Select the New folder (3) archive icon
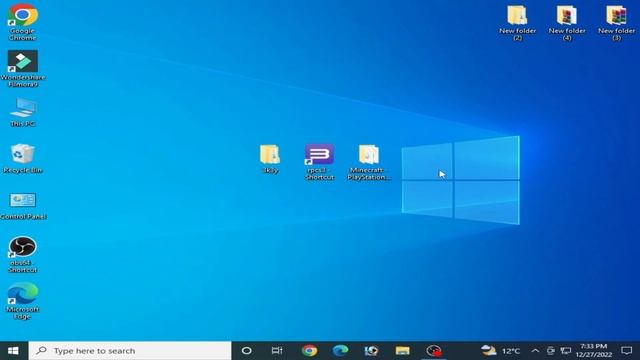Viewport: 640px width, 360px height. pyautogui.click(x=616, y=23)
